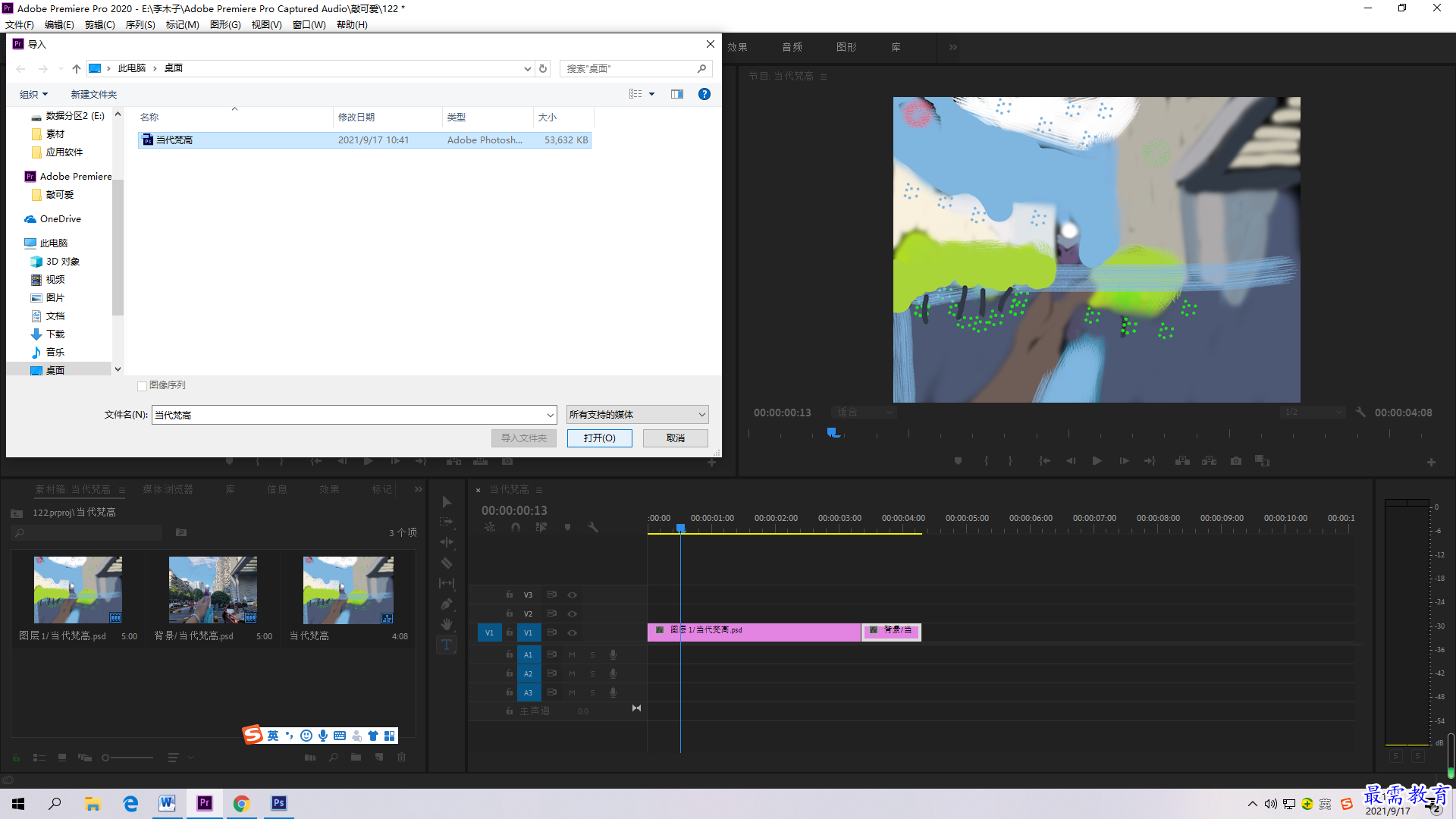Open Program monitor settings wrench
The image size is (1456, 819).
pos(1360,413)
